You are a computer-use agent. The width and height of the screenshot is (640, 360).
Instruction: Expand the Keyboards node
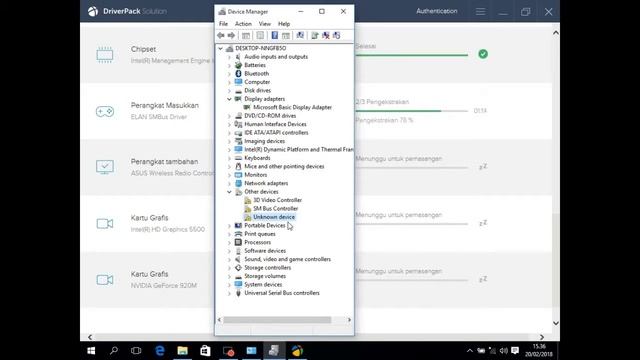click(229, 158)
